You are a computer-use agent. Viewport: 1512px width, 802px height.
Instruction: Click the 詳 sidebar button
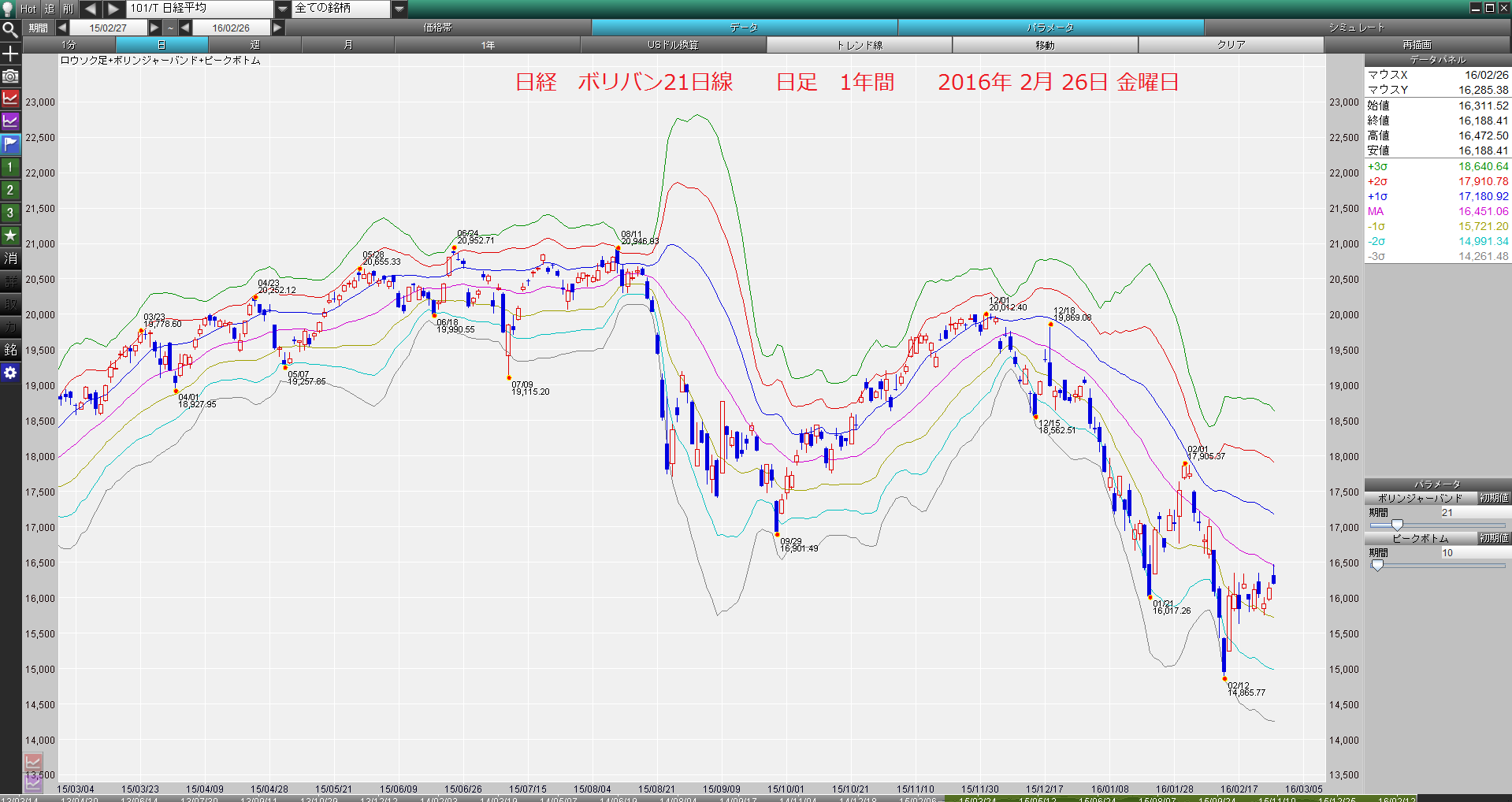[10, 281]
